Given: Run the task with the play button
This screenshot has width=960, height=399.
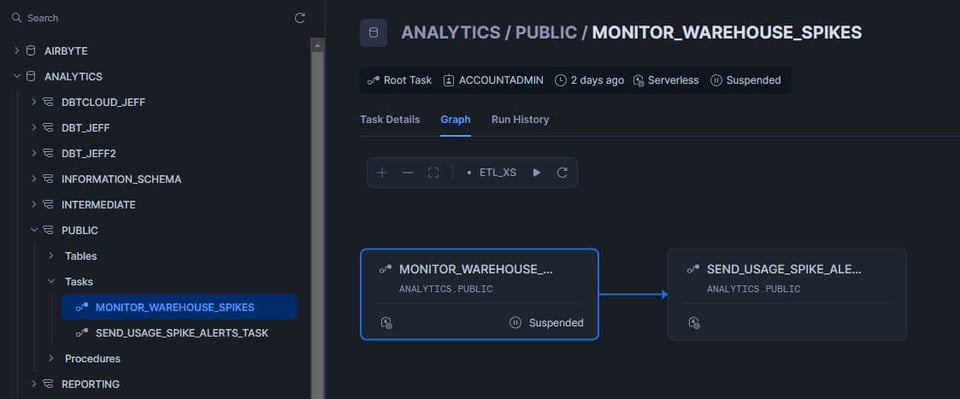Looking at the screenshot, I should [537, 173].
